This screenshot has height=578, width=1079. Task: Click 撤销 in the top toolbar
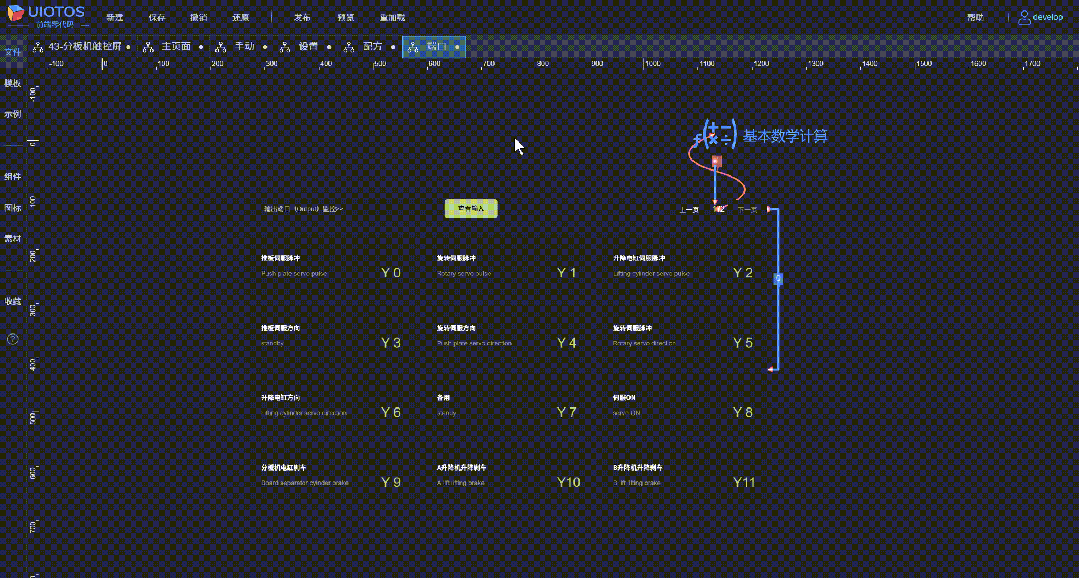[199, 17]
